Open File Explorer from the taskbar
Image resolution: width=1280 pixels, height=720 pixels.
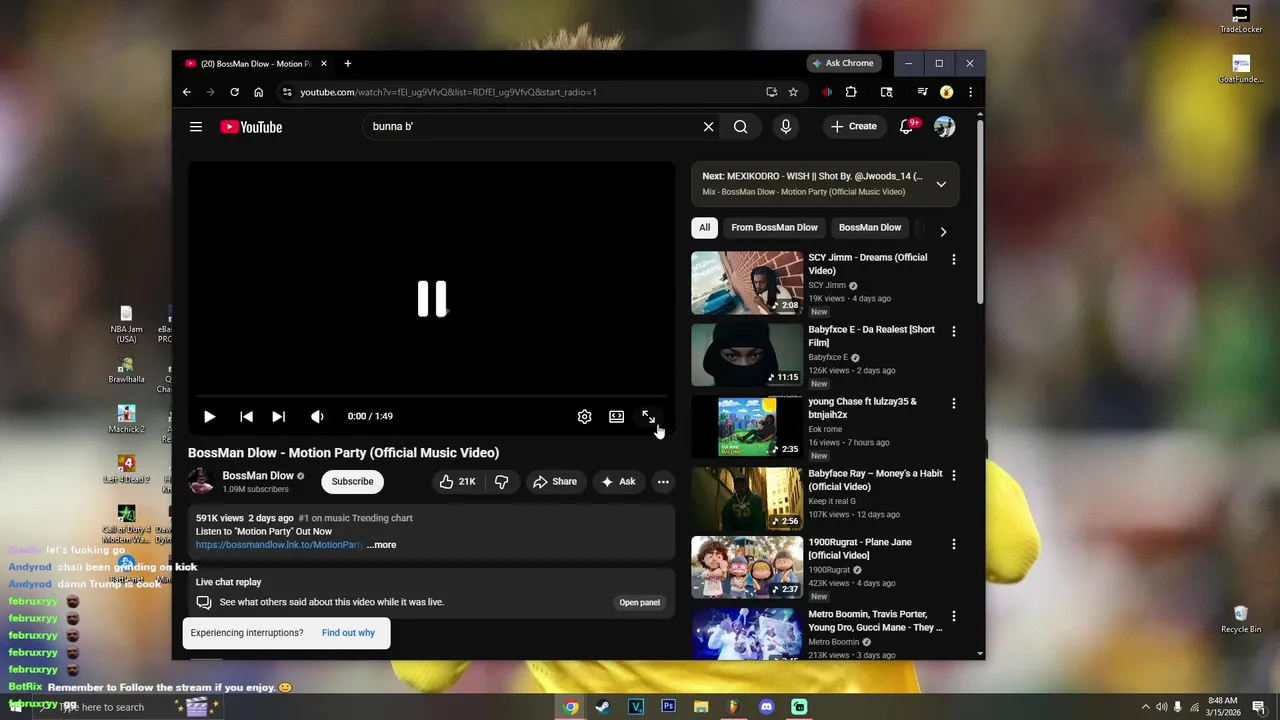coord(701,707)
